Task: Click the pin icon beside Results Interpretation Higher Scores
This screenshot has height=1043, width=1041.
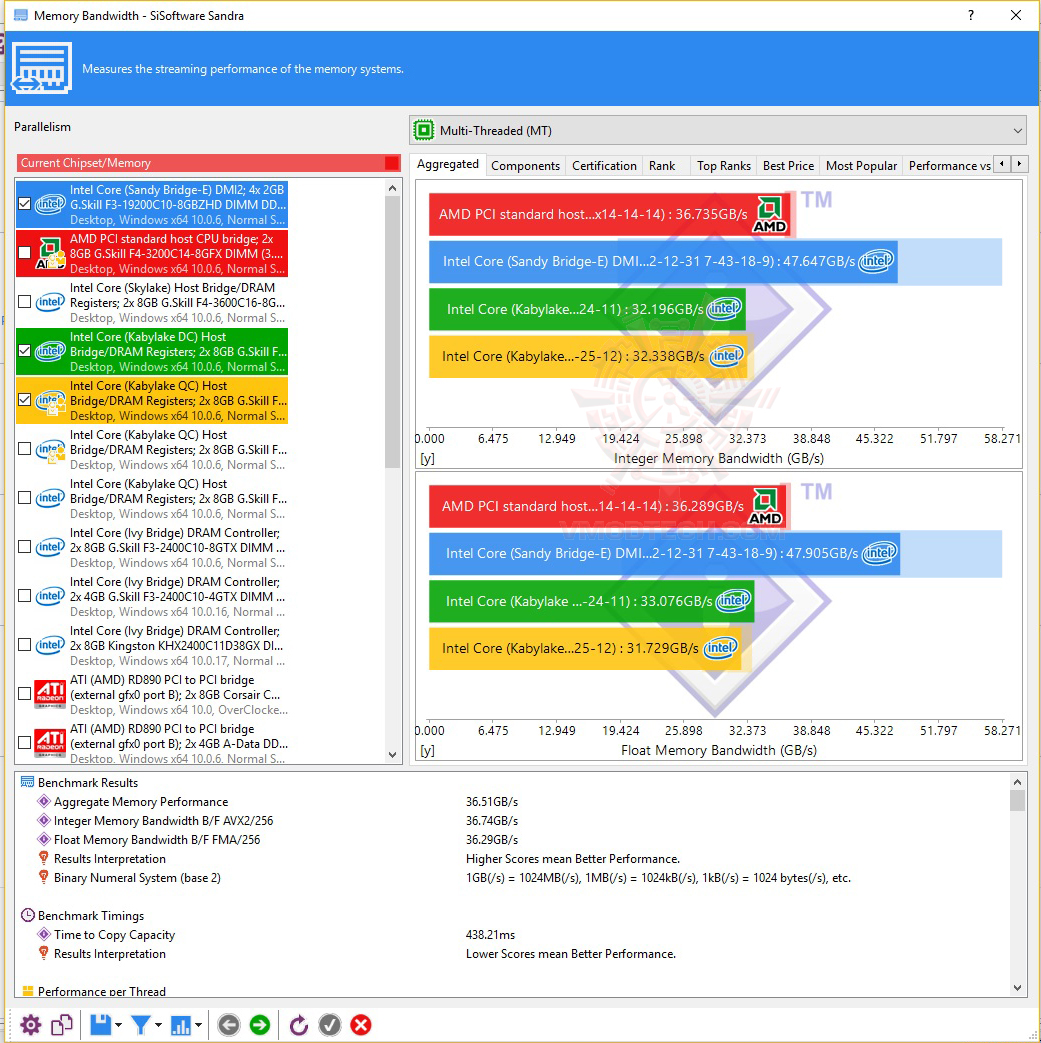Action: (44, 858)
